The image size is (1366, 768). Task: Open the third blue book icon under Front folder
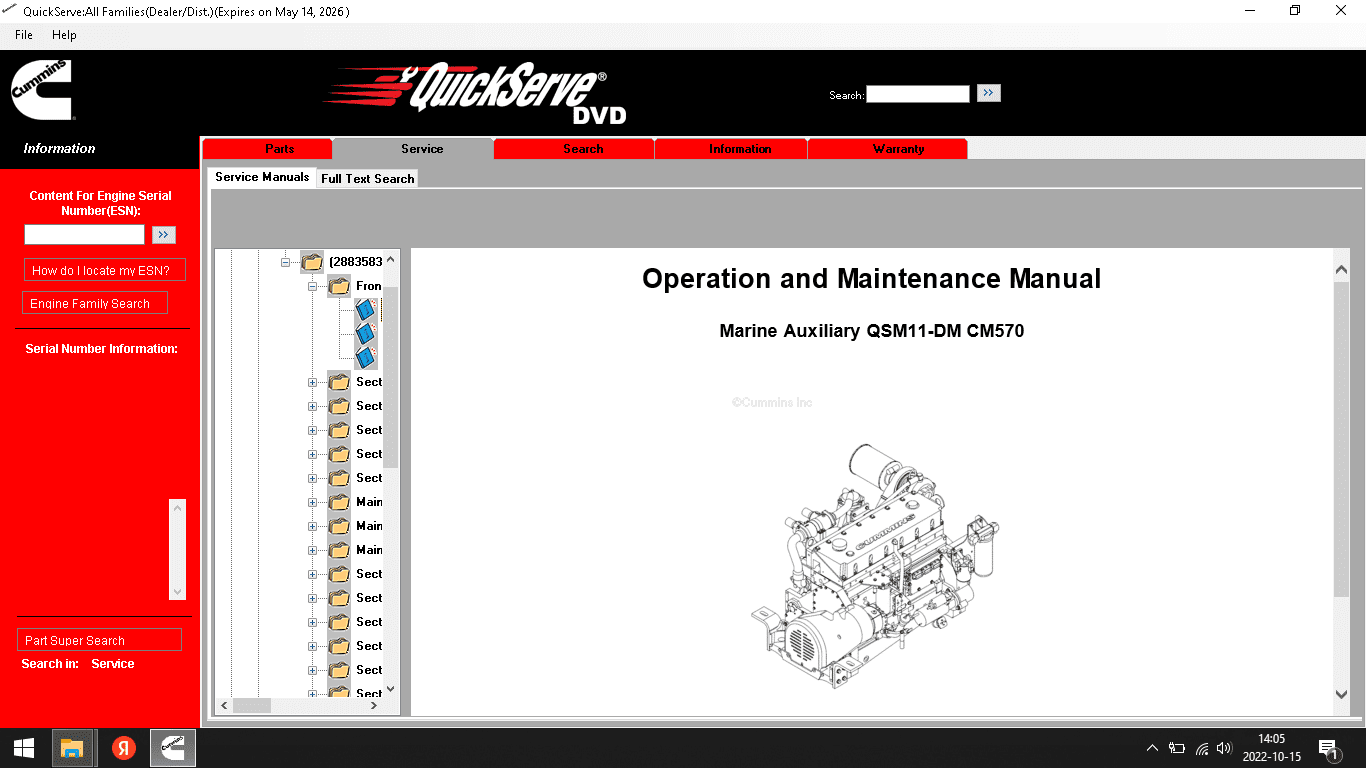coord(365,357)
